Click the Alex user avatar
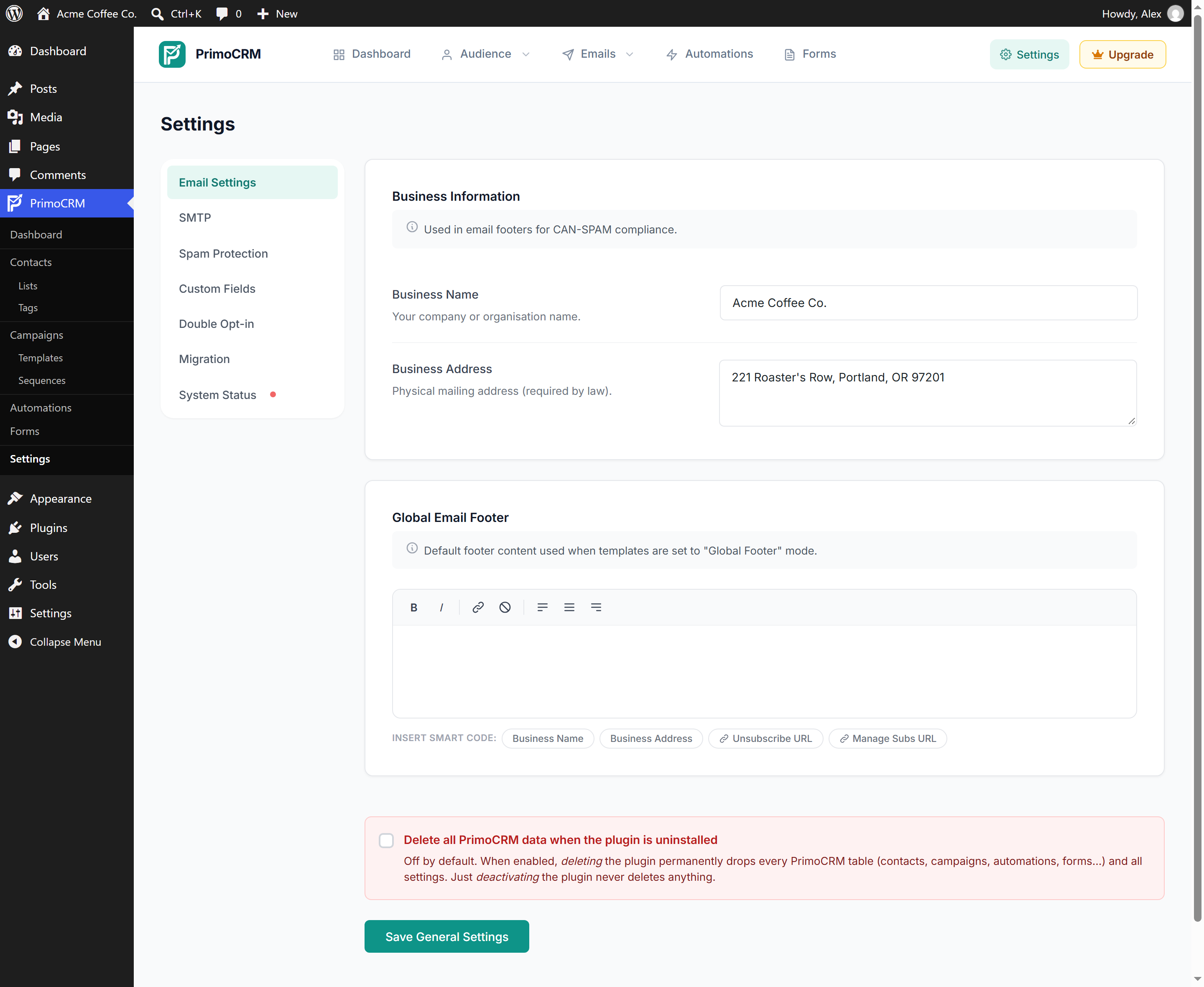The width and height of the screenshot is (1204, 987). pos(1176,14)
